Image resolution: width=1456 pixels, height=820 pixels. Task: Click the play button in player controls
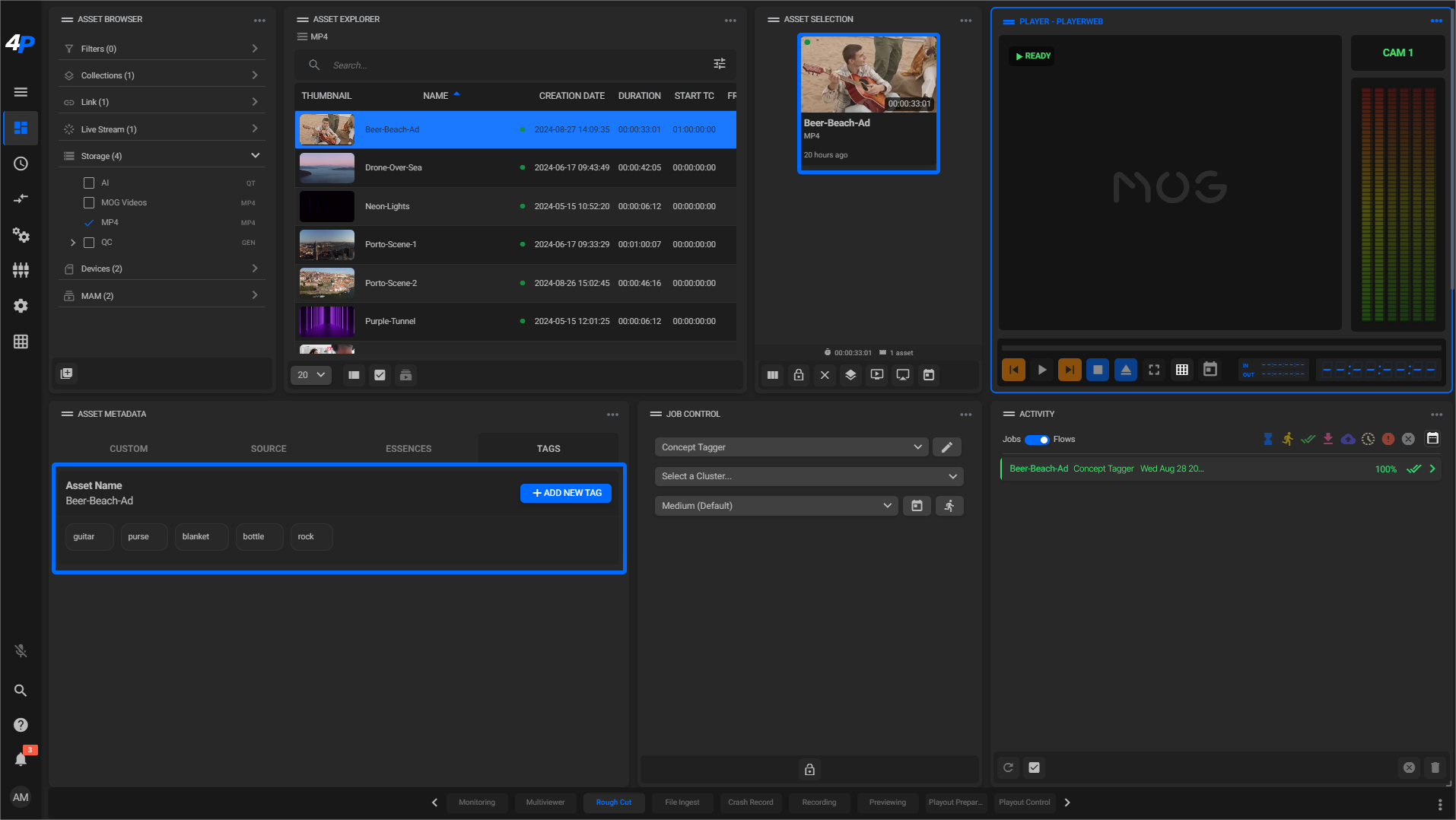coord(1041,370)
